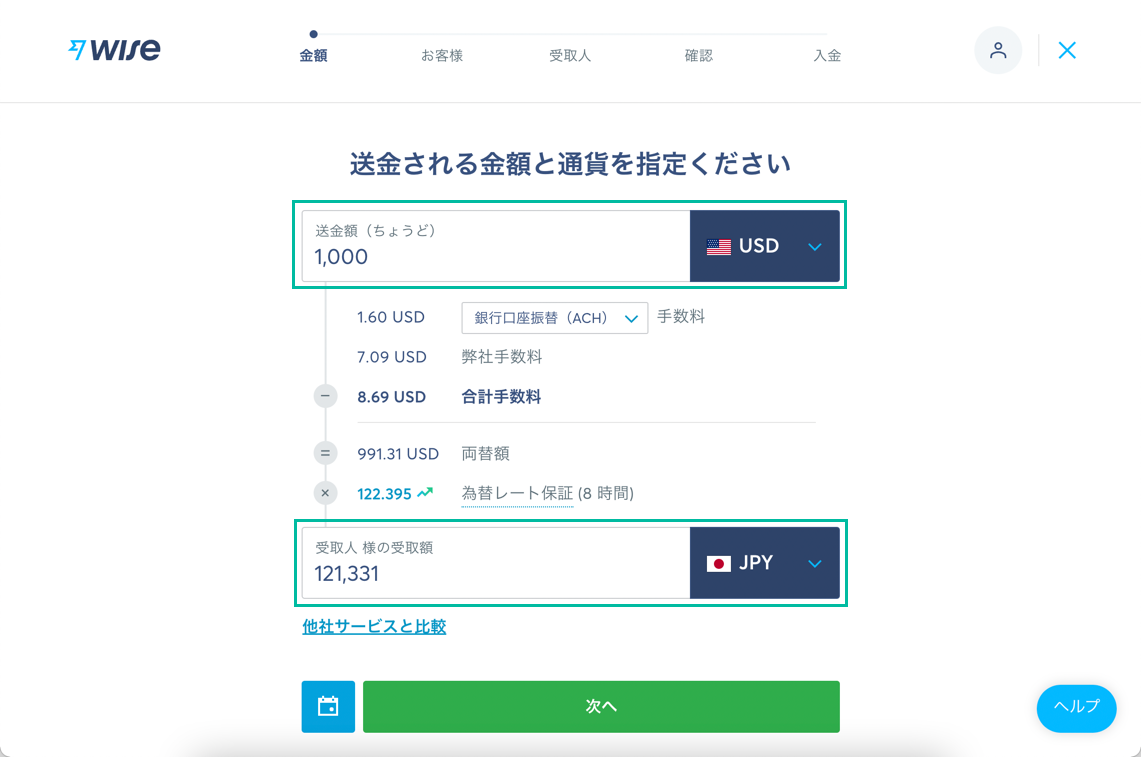Go to the 受取人 step
Screen dimensions: 1141x757
(570, 56)
